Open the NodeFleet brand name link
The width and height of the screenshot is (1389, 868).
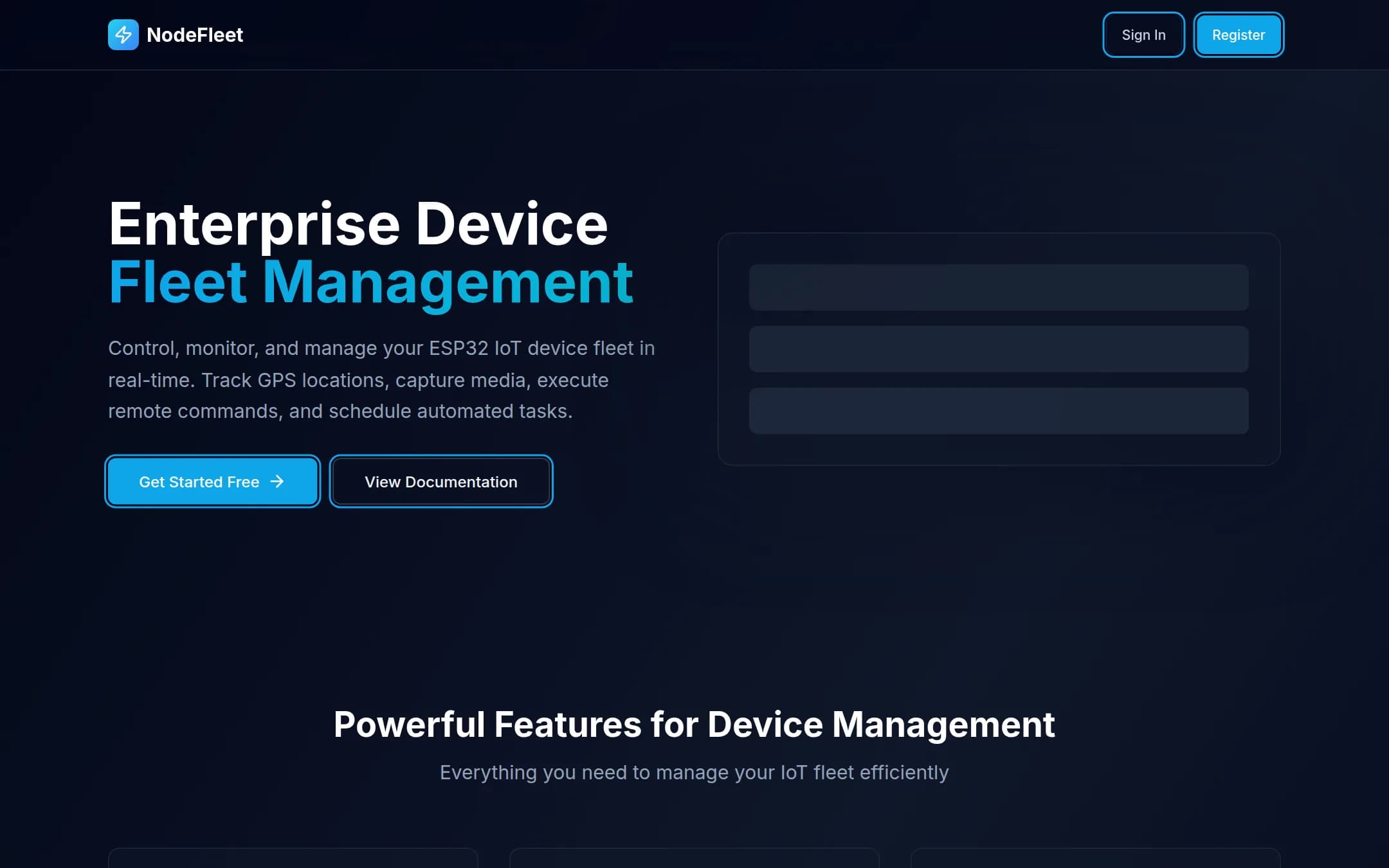[x=195, y=35]
